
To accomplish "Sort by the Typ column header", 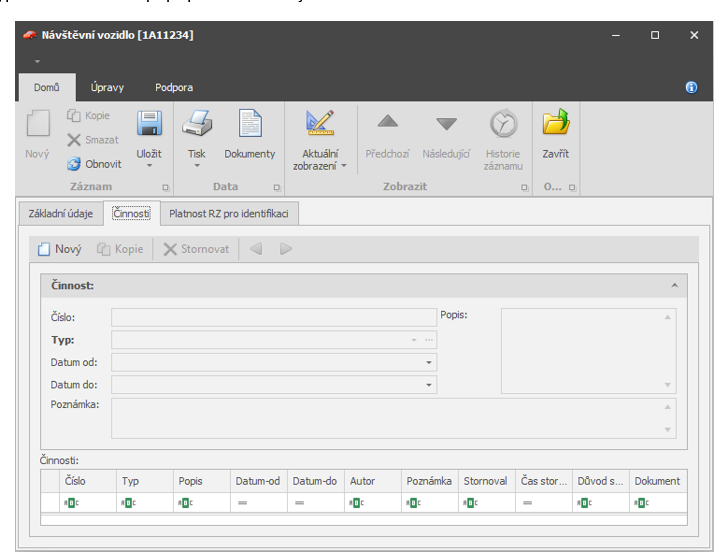I will coord(145,481).
